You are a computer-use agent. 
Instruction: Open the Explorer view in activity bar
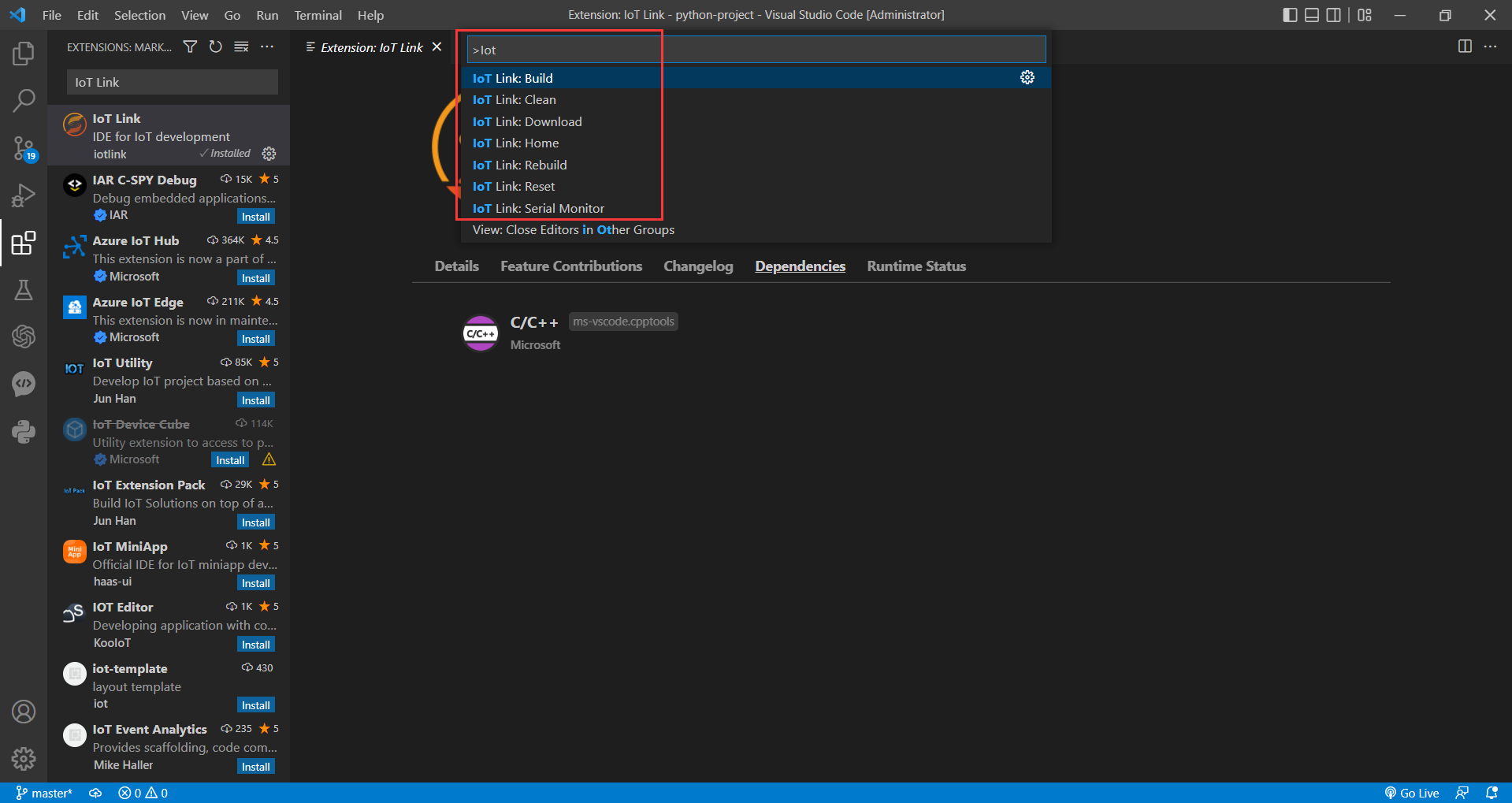24,54
